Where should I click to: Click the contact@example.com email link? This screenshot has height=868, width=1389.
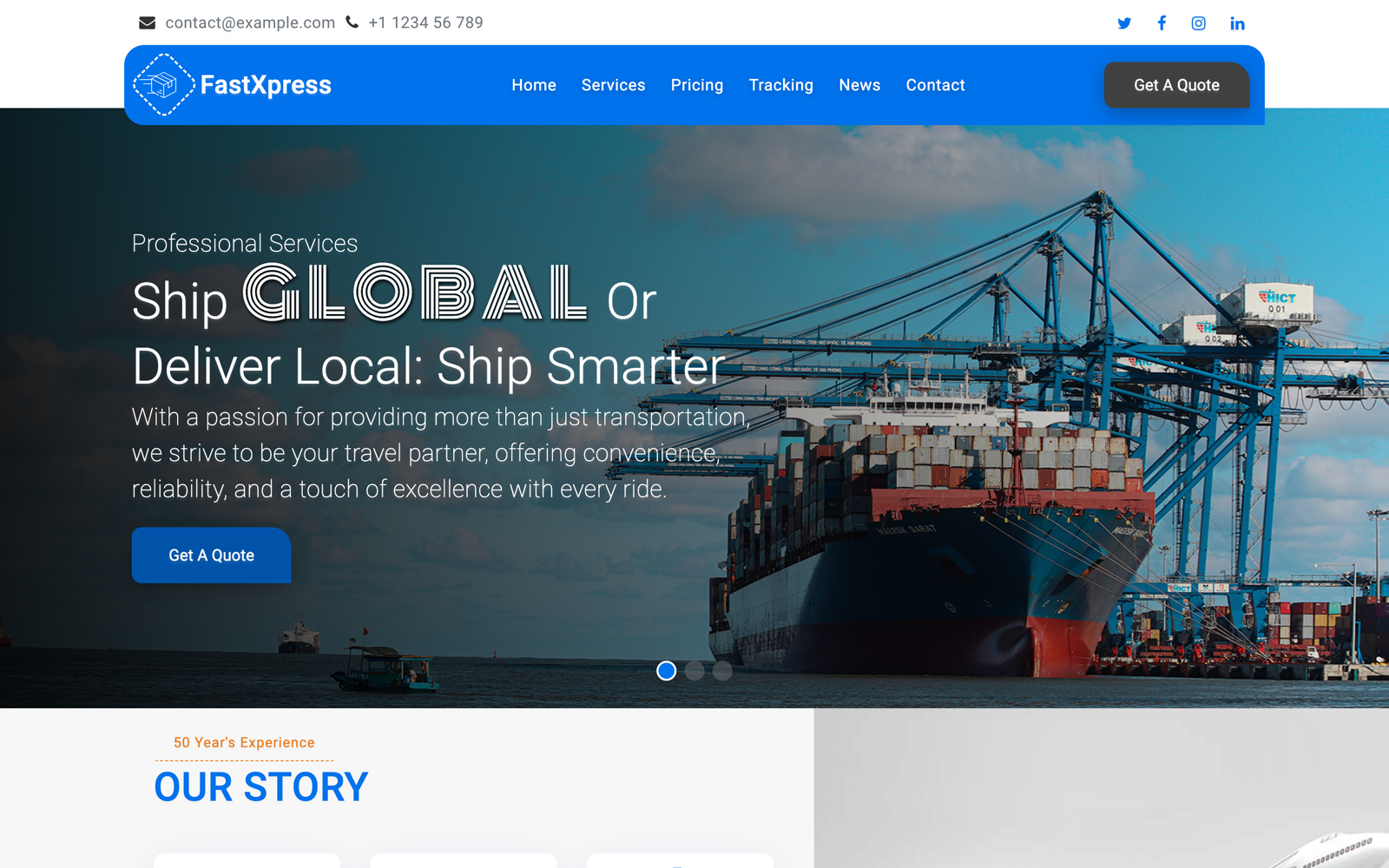tap(250, 23)
